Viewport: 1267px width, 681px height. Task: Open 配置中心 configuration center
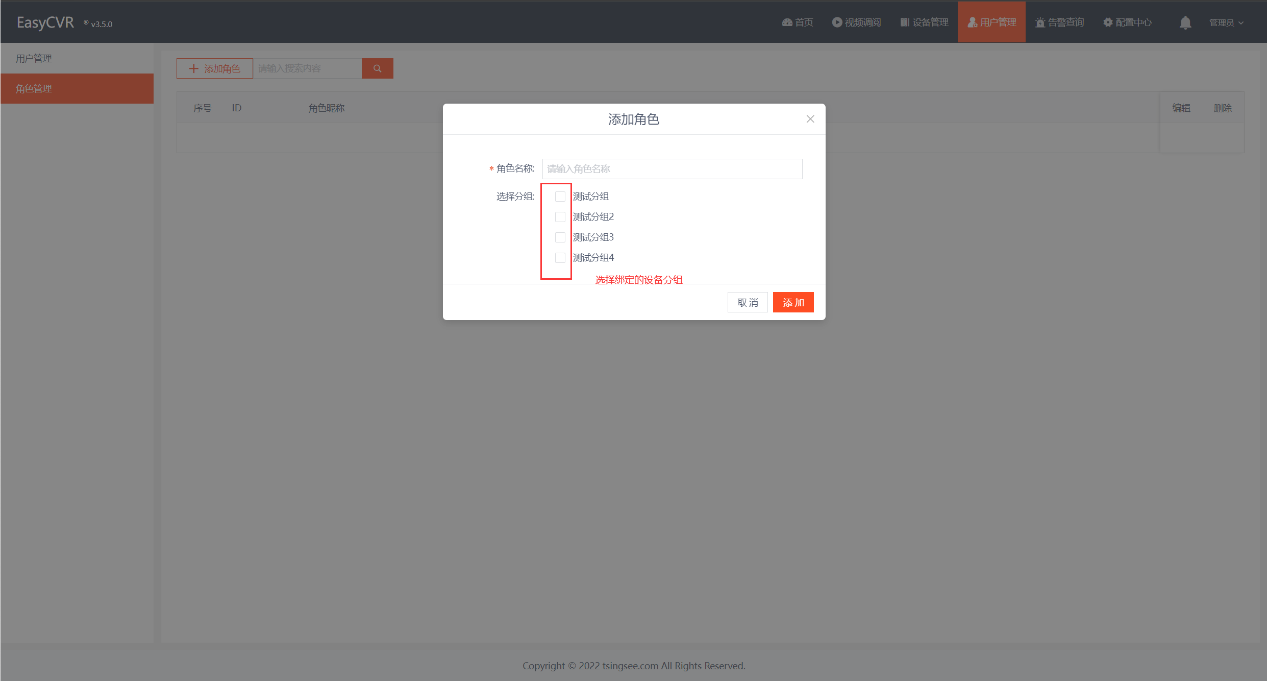click(x=1127, y=22)
